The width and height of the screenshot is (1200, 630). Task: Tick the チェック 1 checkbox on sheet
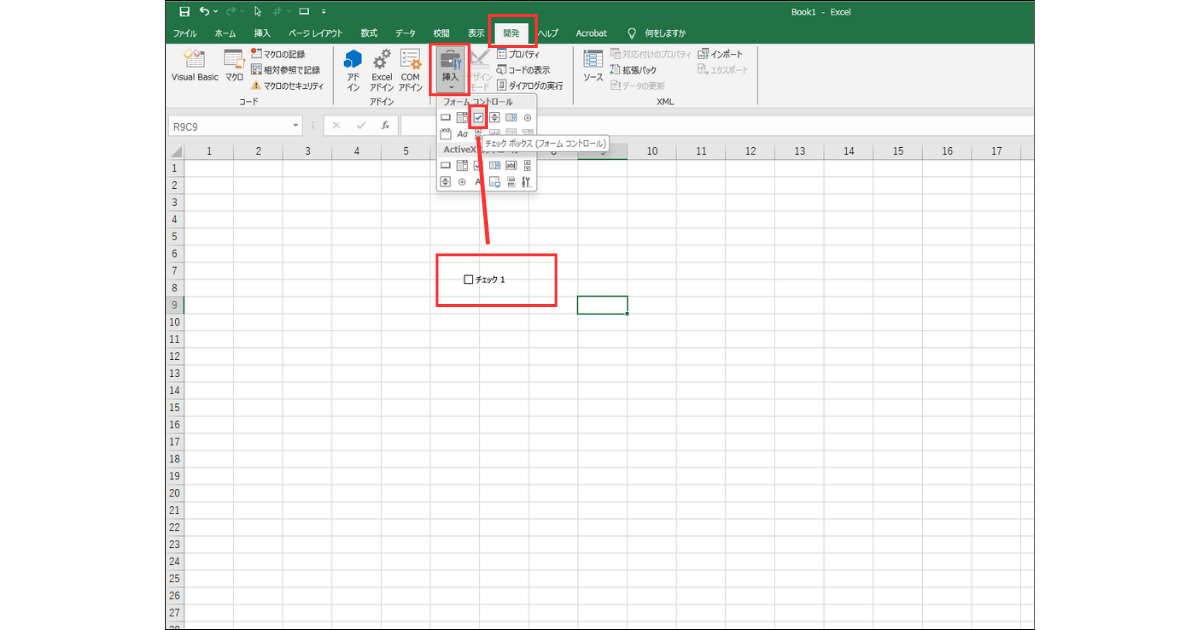[468, 279]
